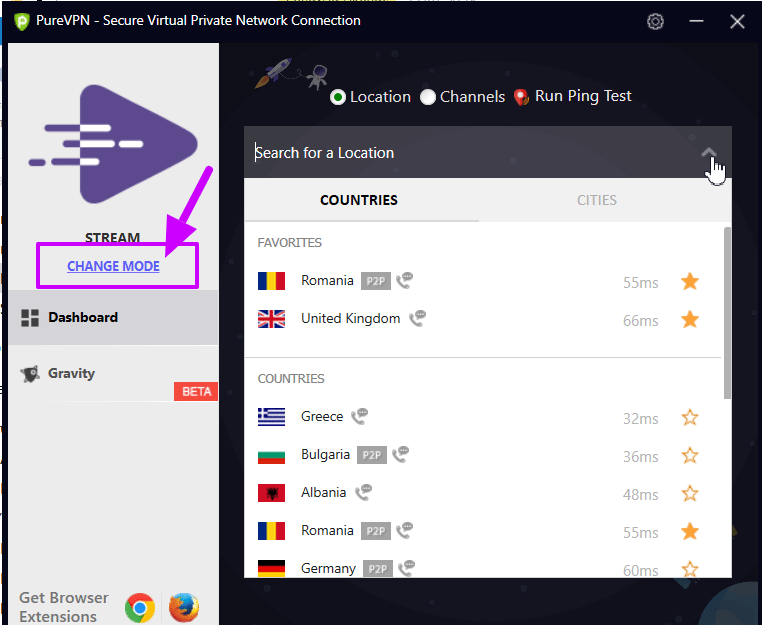Image resolution: width=762 pixels, height=625 pixels.
Task: Select the Location radio button
Action: coord(338,97)
